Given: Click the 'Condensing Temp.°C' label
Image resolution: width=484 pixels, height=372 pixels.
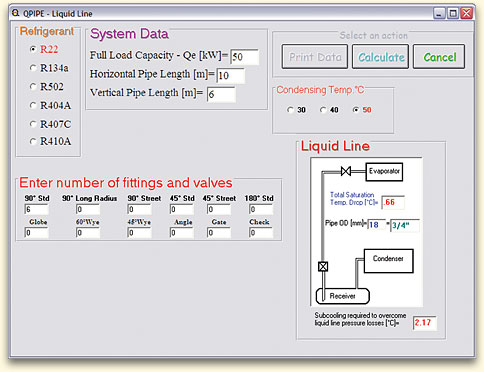Looking at the screenshot, I should click(x=320, y=90).
